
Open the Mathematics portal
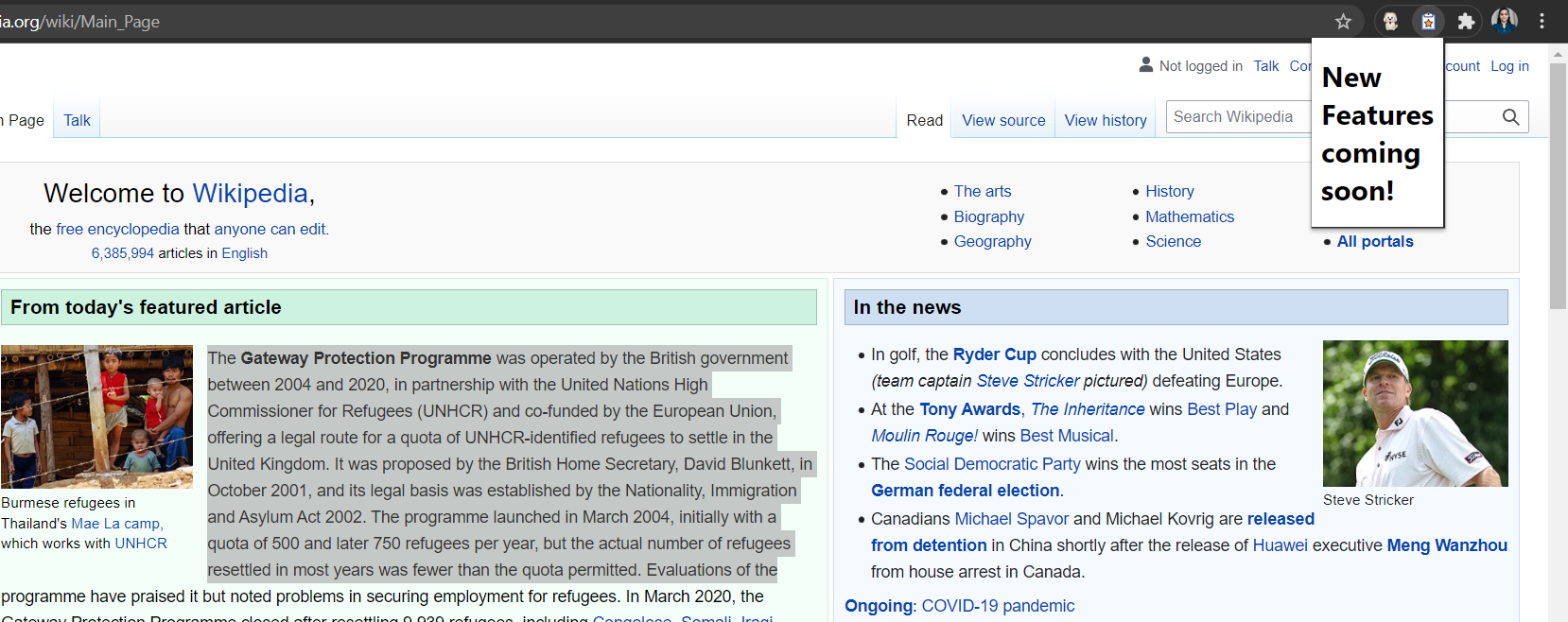point(1190,216)
